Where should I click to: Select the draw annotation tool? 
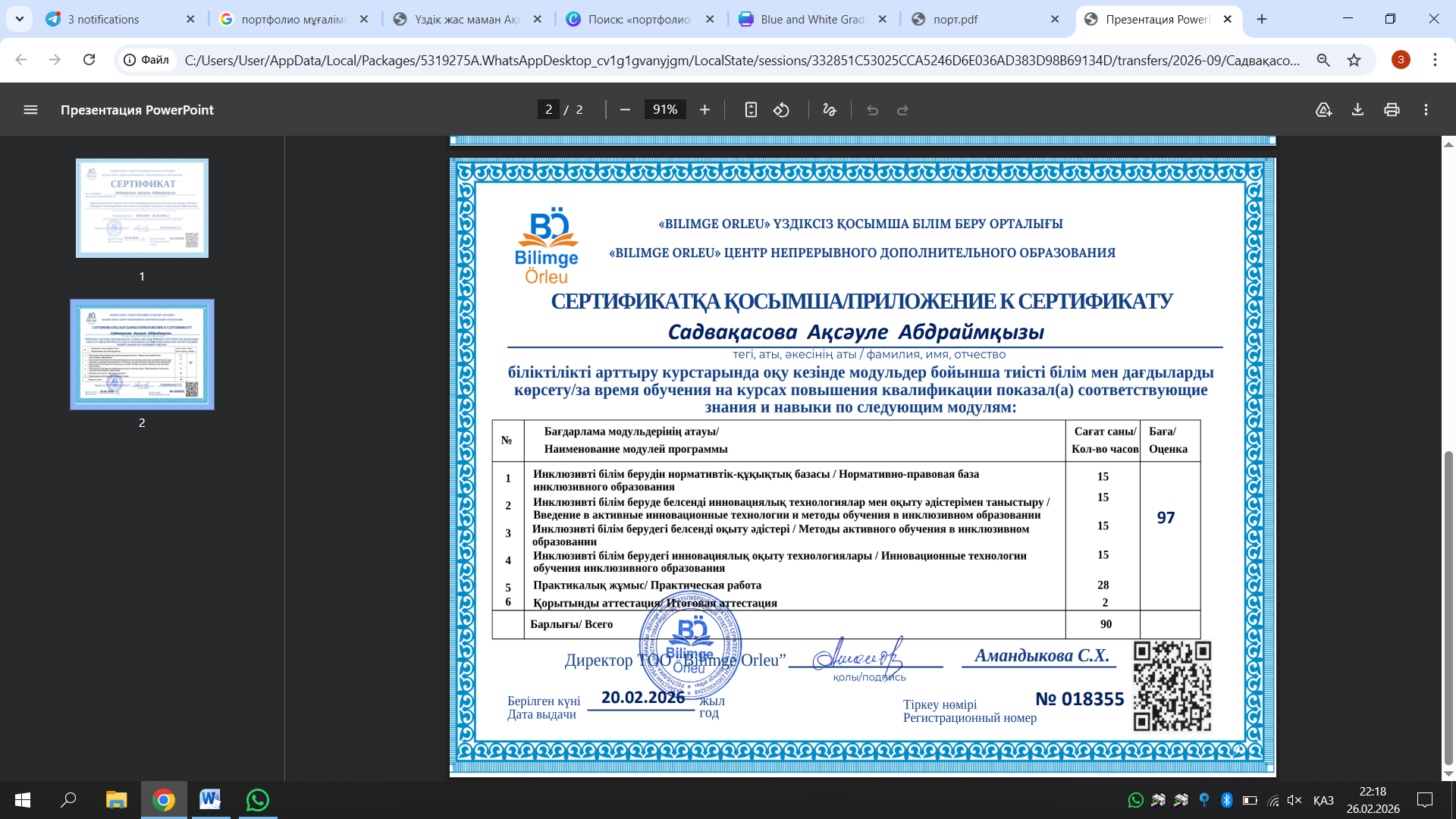coord(830,110)
